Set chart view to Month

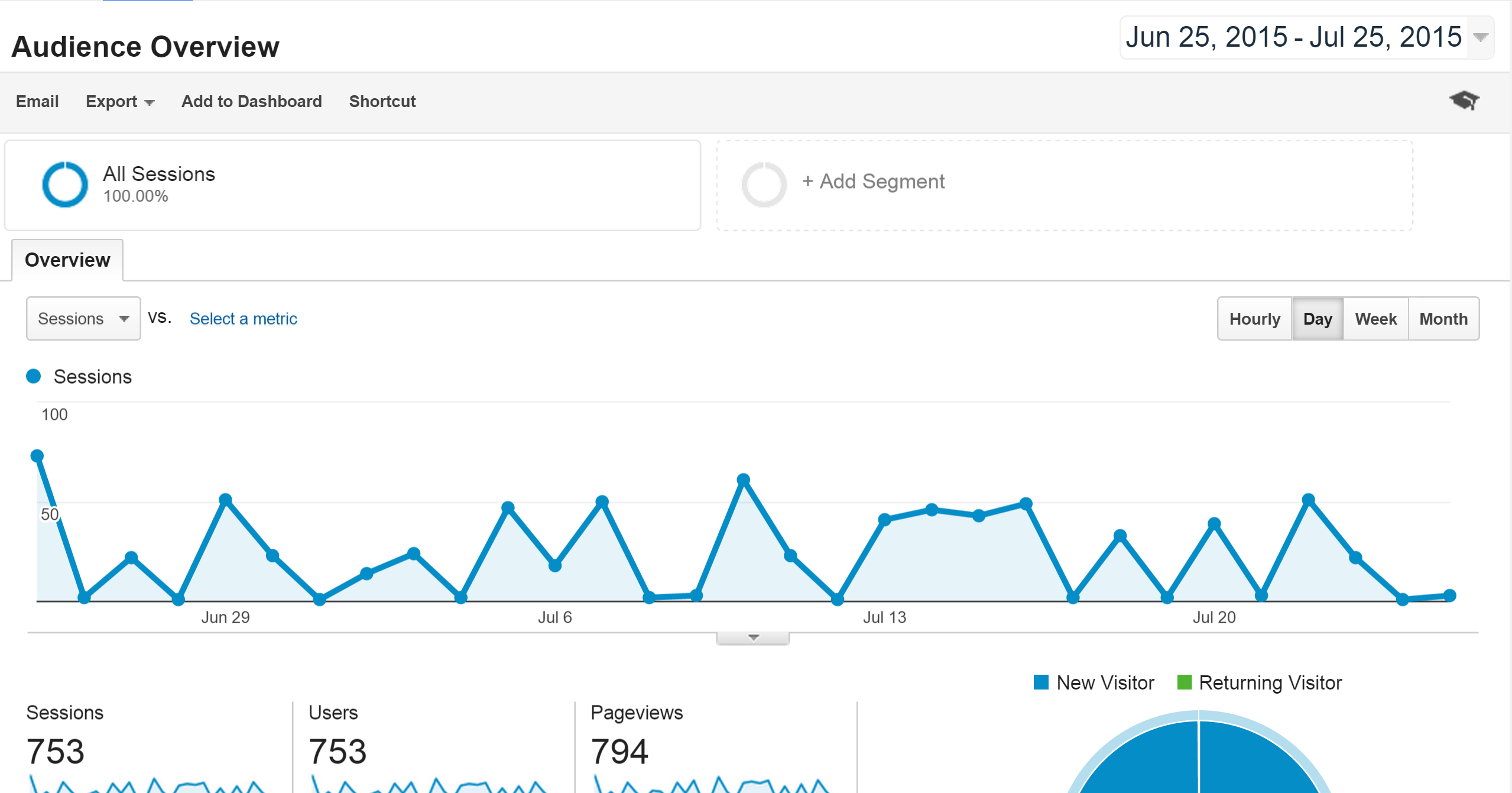click(1443, 319)
